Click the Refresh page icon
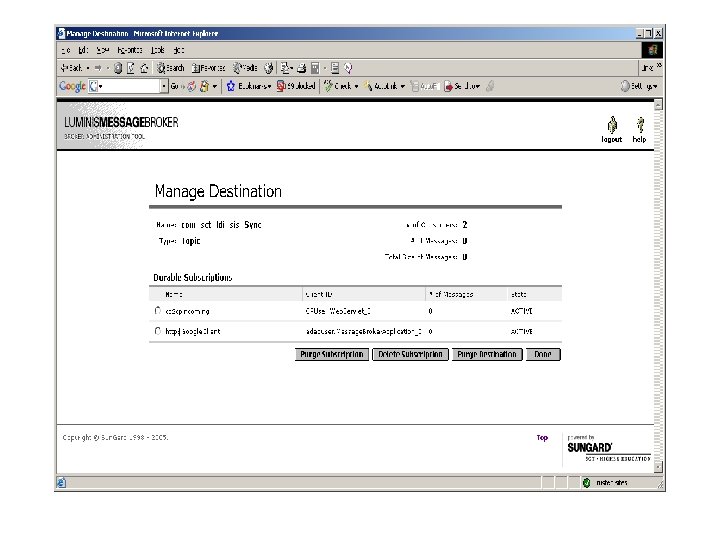Screen dimensions: 720x540 [131, 68]
